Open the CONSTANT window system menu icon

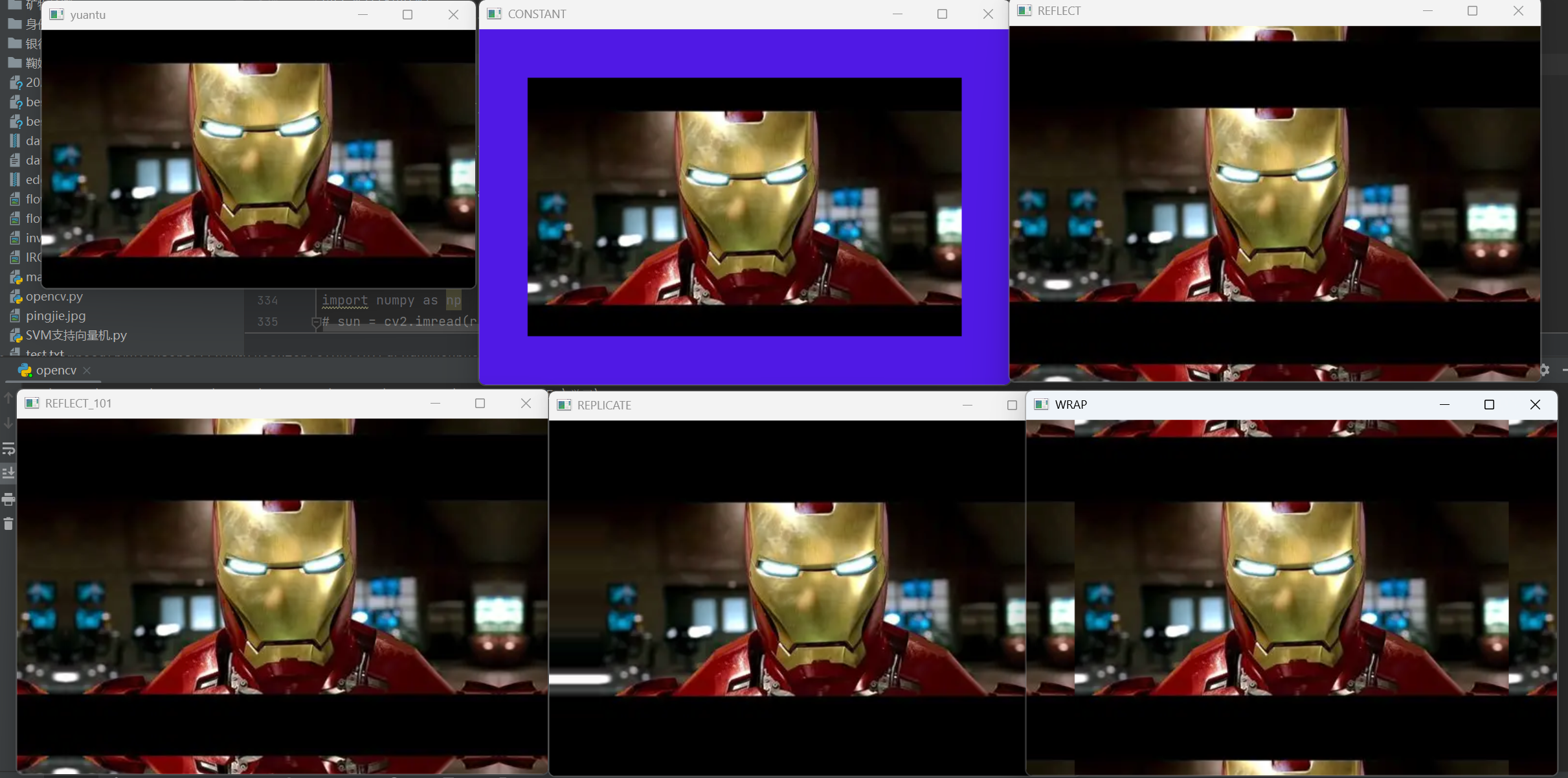[495, 14]
